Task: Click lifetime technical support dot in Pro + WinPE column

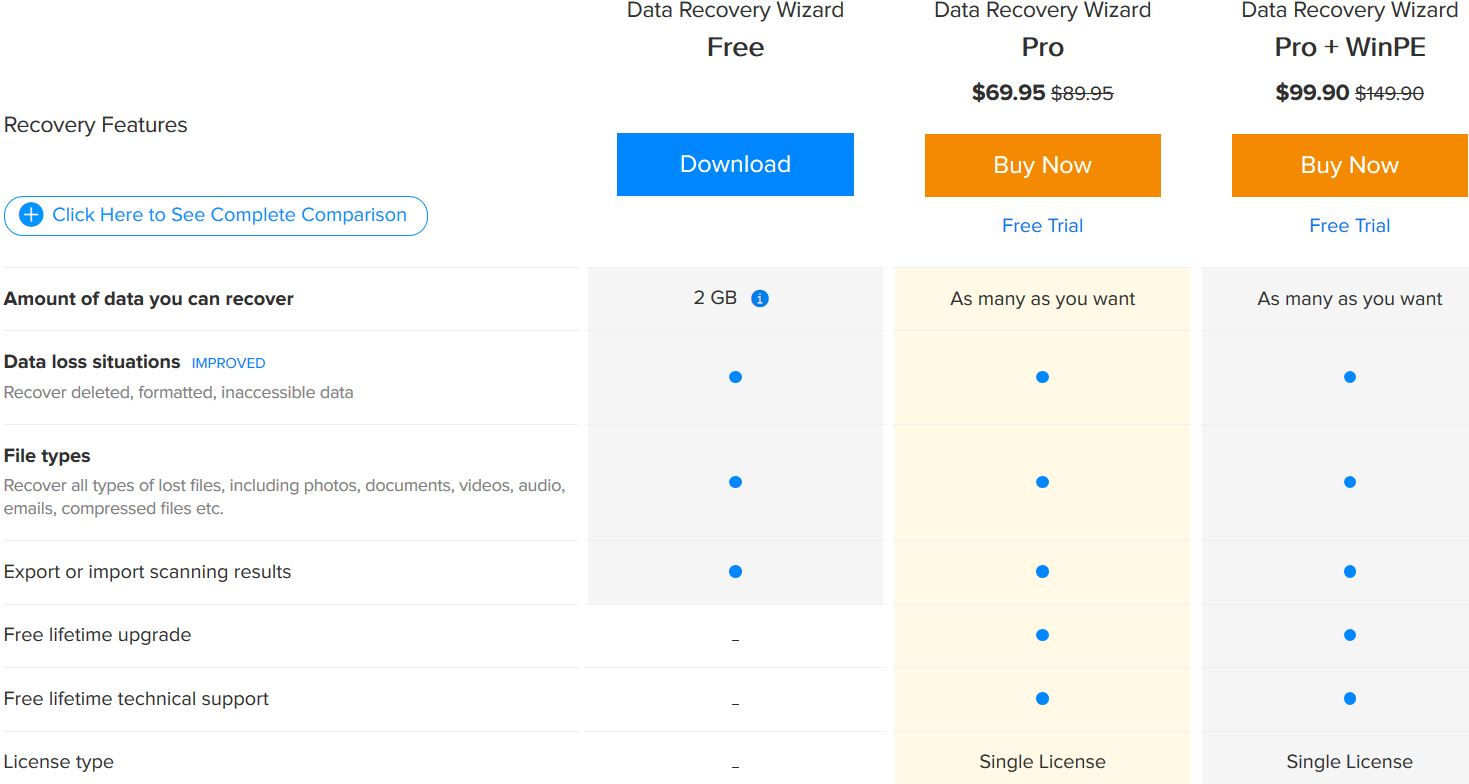Action: (x=1349, y=699)
